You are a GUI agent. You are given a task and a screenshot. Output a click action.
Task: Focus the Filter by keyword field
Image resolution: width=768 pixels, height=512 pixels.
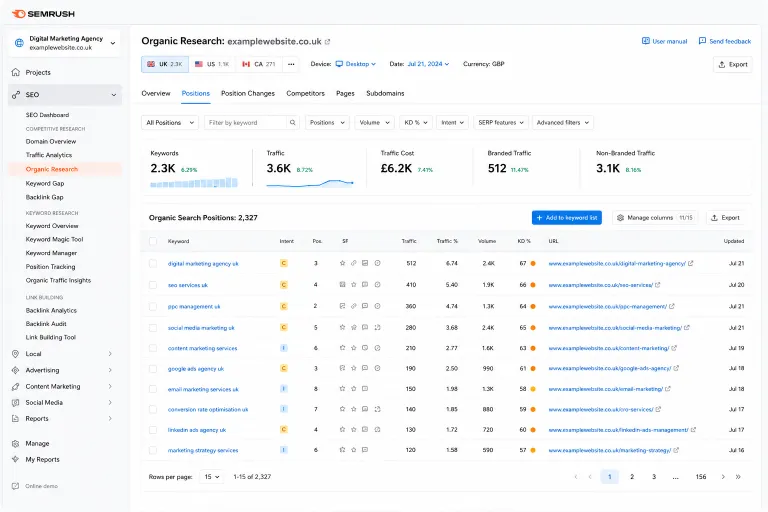(x=245, y=122)
